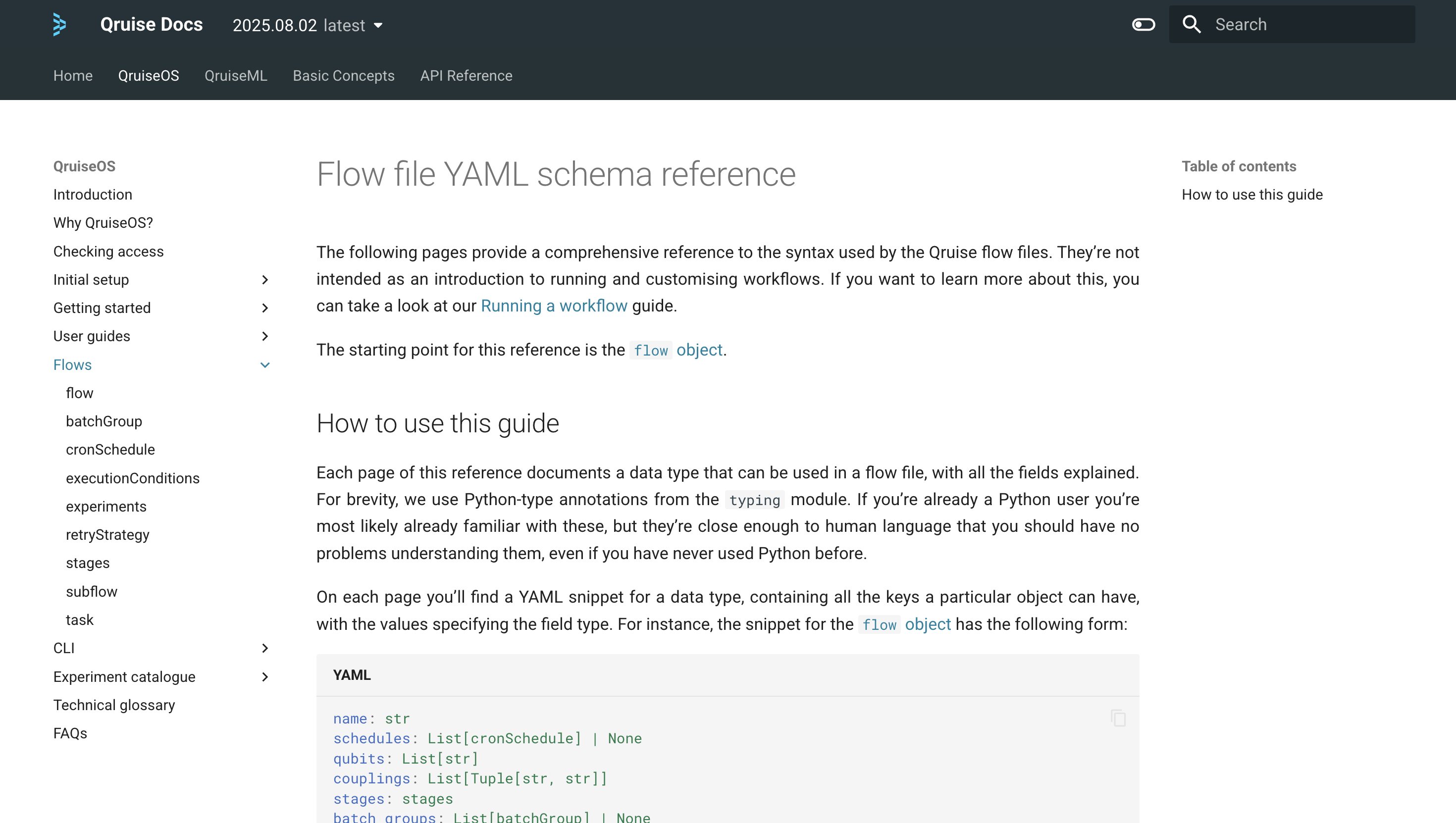
Task: Click the Qruise logo icon
Action: tap(59, 24)
